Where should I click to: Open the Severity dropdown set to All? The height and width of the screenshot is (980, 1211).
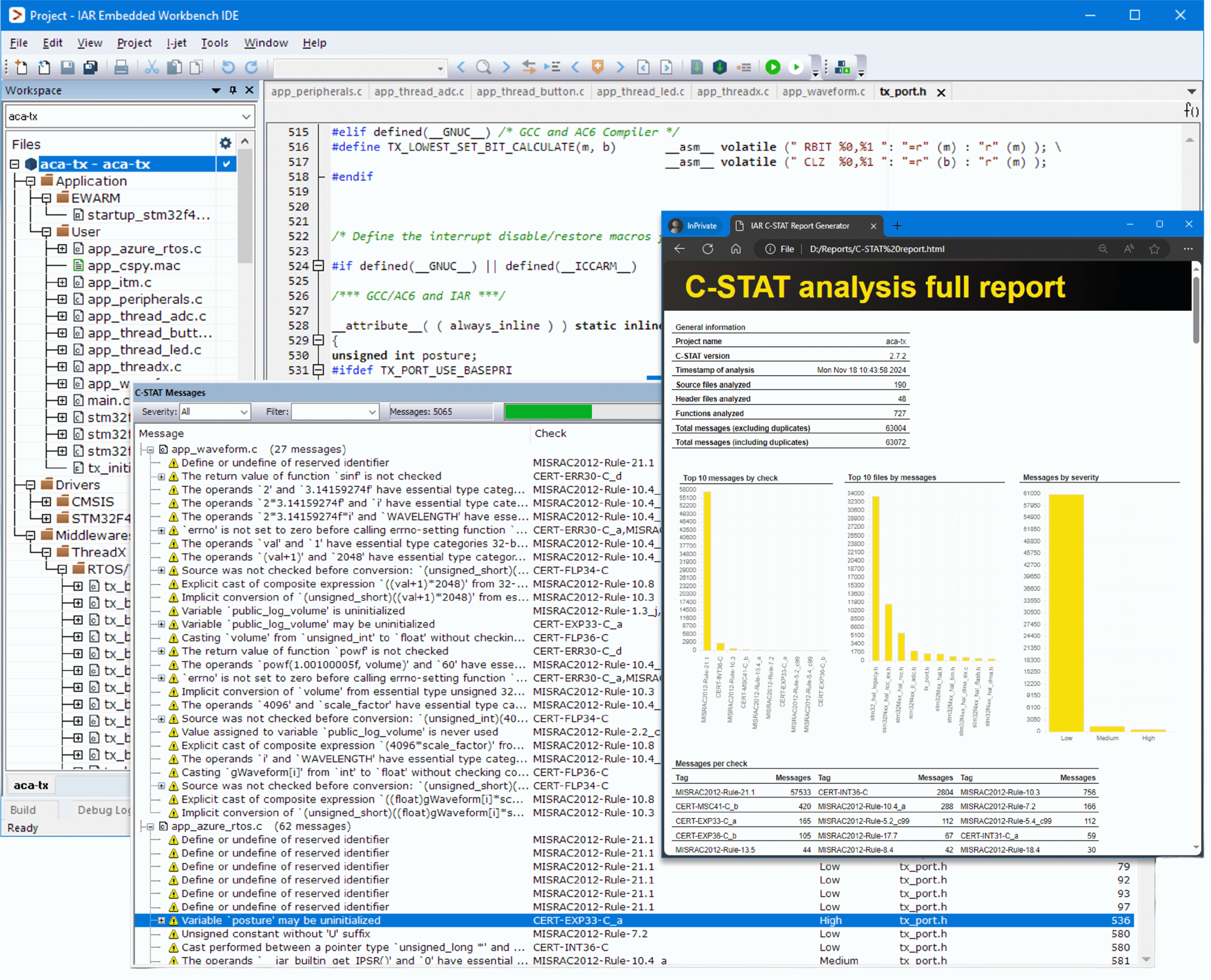(x=215, y=411)
